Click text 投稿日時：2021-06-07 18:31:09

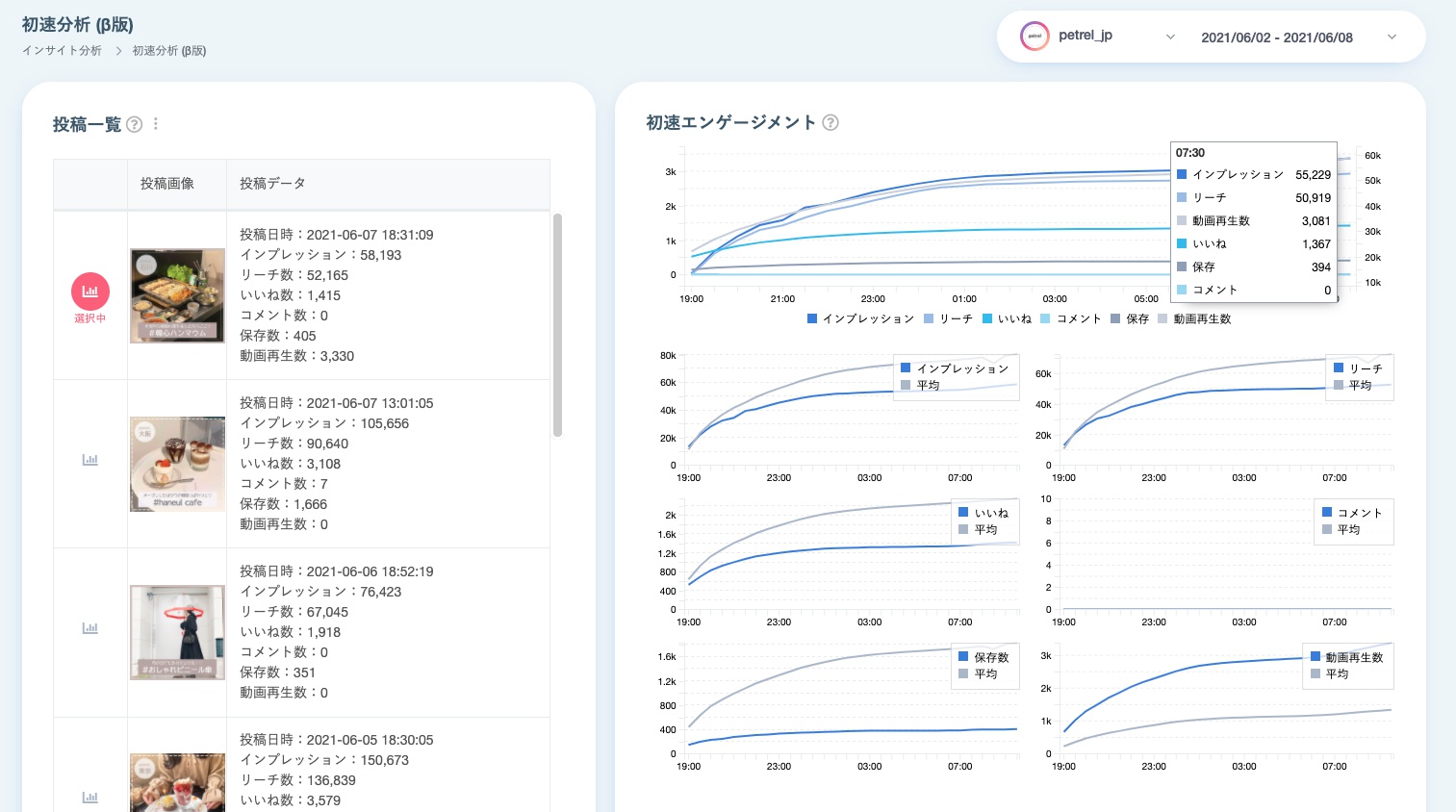(x=337, y=235)
